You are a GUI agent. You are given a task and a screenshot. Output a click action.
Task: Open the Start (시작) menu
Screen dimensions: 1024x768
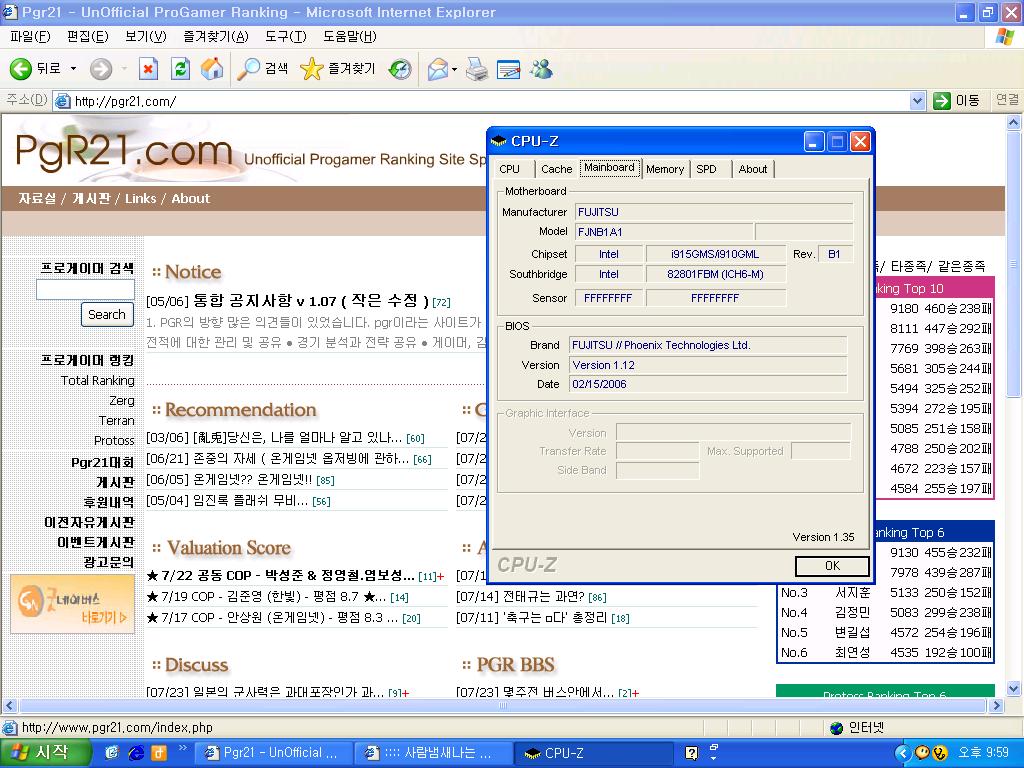[x=44, y=753]
